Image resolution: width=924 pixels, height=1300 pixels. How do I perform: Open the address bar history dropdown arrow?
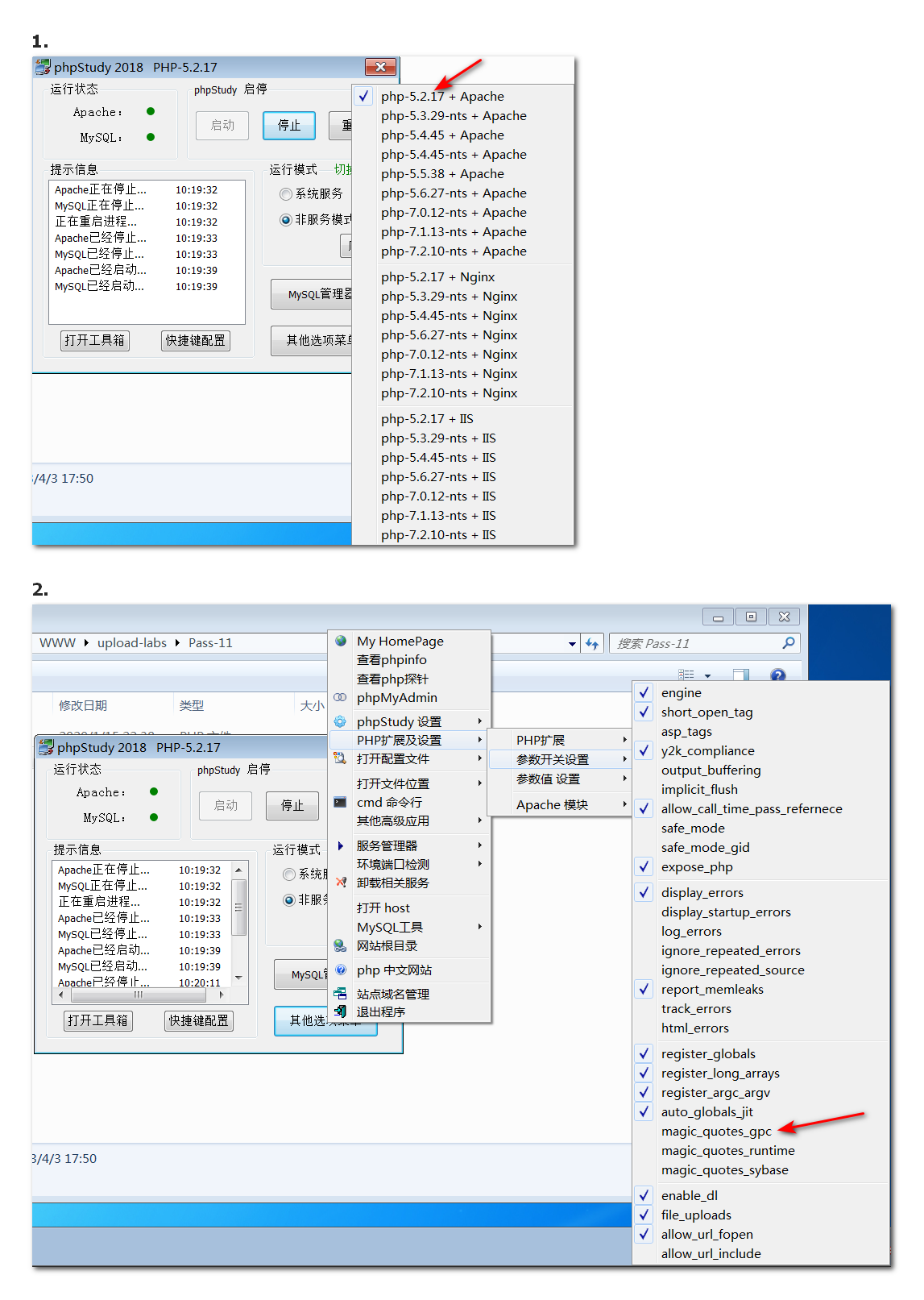coord(572,644)
